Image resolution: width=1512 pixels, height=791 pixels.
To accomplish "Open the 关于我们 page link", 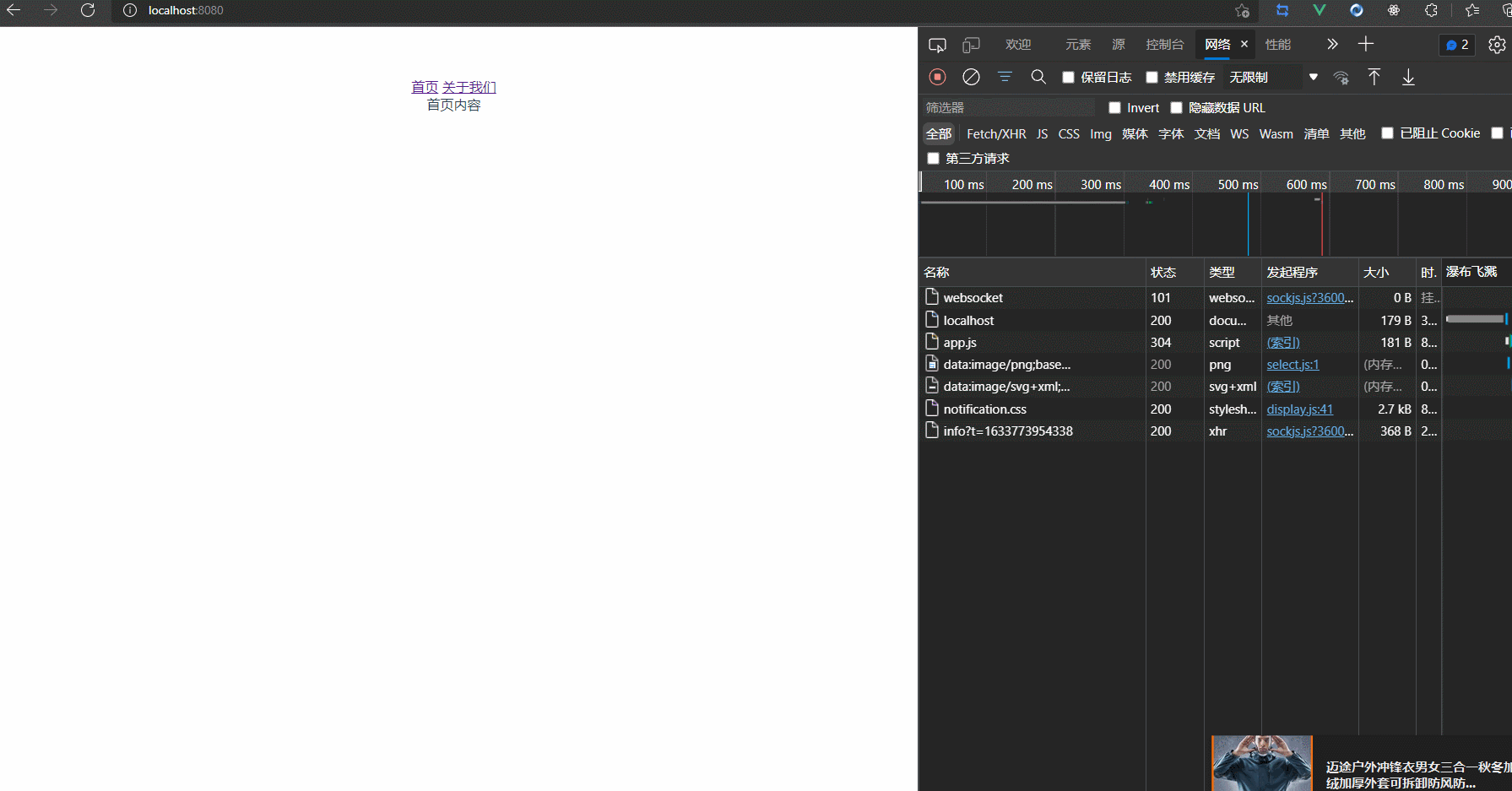I will pos(469,87).
